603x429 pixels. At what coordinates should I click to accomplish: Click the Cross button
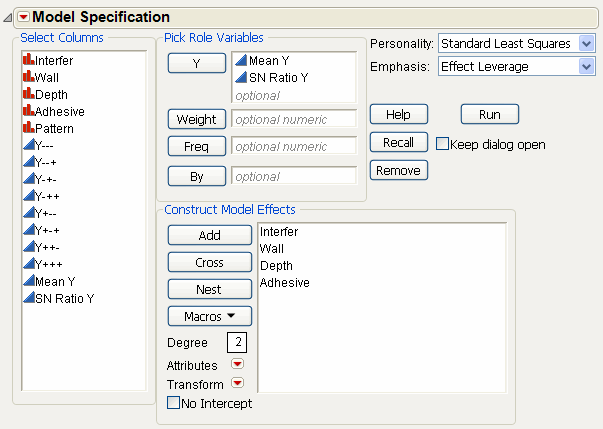pos(209,262)
